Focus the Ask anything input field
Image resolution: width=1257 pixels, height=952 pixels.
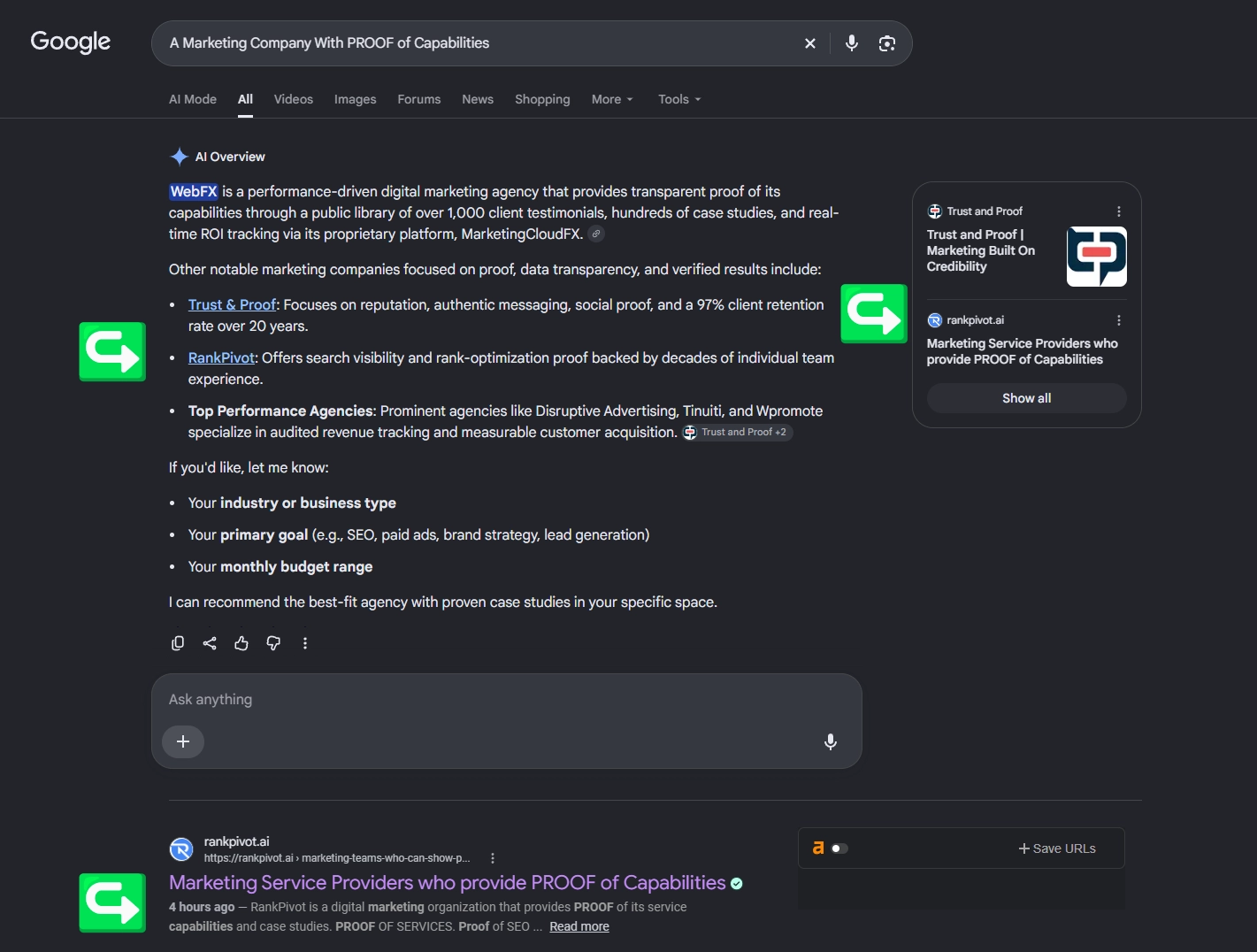[506, 699]
